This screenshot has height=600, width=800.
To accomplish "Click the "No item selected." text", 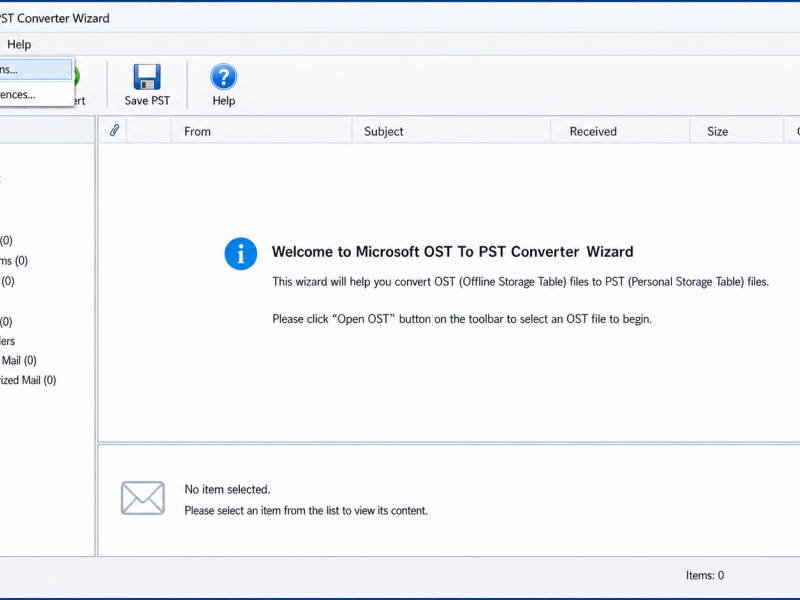I will pyautogui.click(x=227, y=489).
